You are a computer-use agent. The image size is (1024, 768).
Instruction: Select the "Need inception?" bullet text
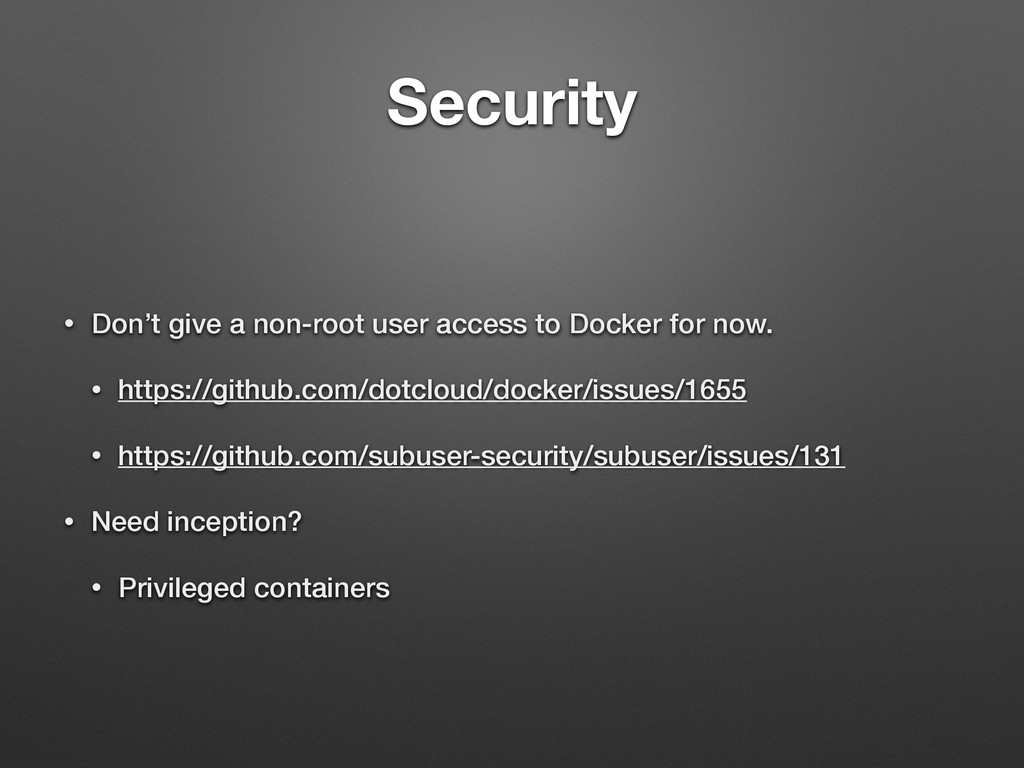click(197, 522)
